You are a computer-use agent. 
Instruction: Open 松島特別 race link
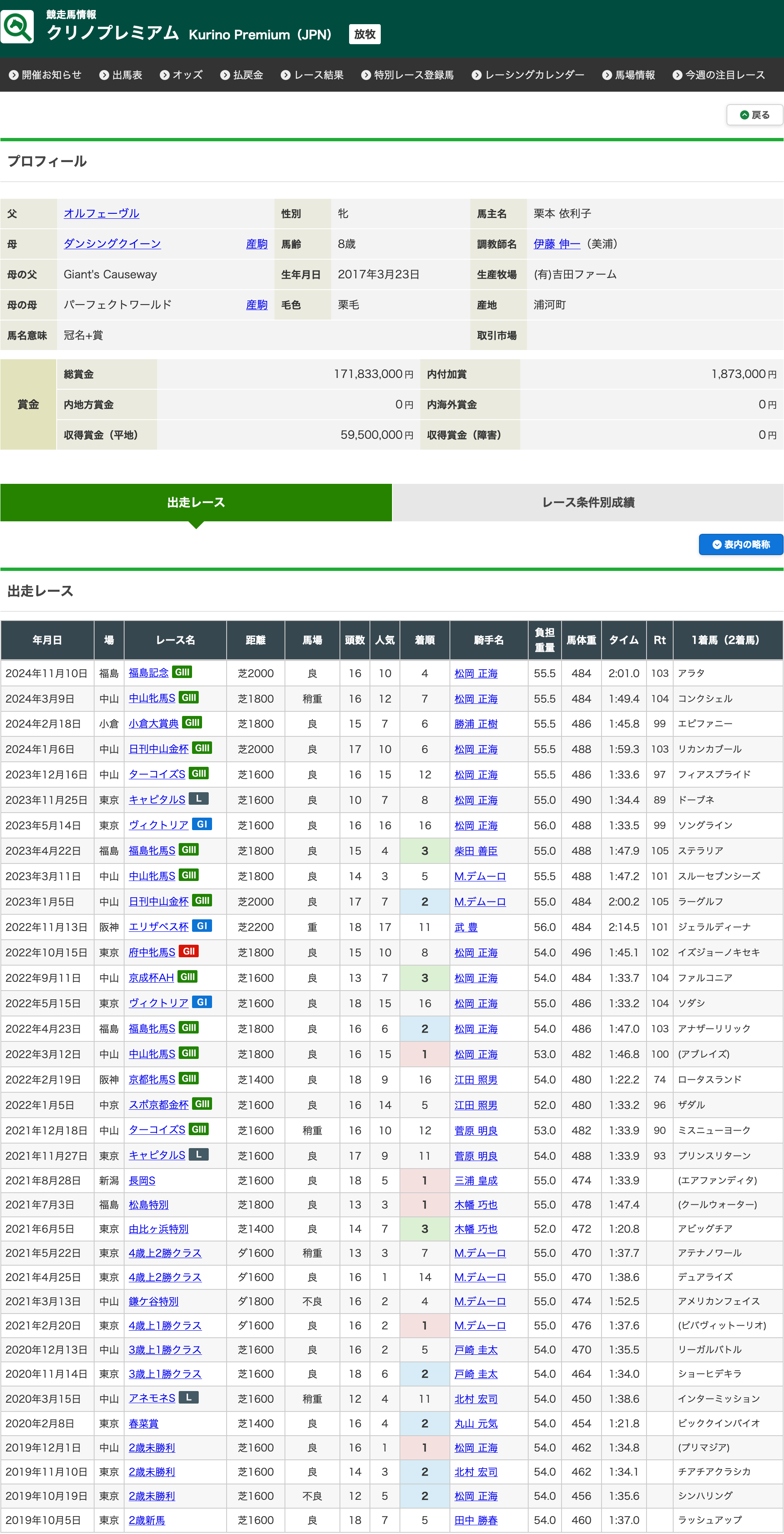149,1205
